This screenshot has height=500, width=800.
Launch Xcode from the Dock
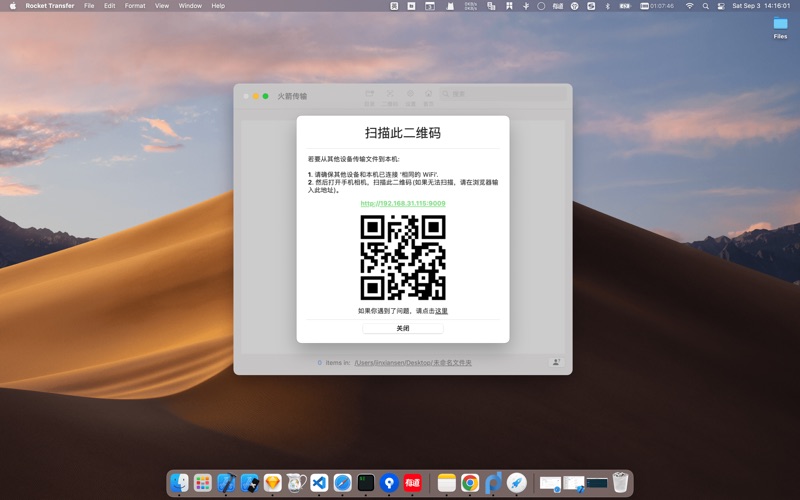[226, 483]
